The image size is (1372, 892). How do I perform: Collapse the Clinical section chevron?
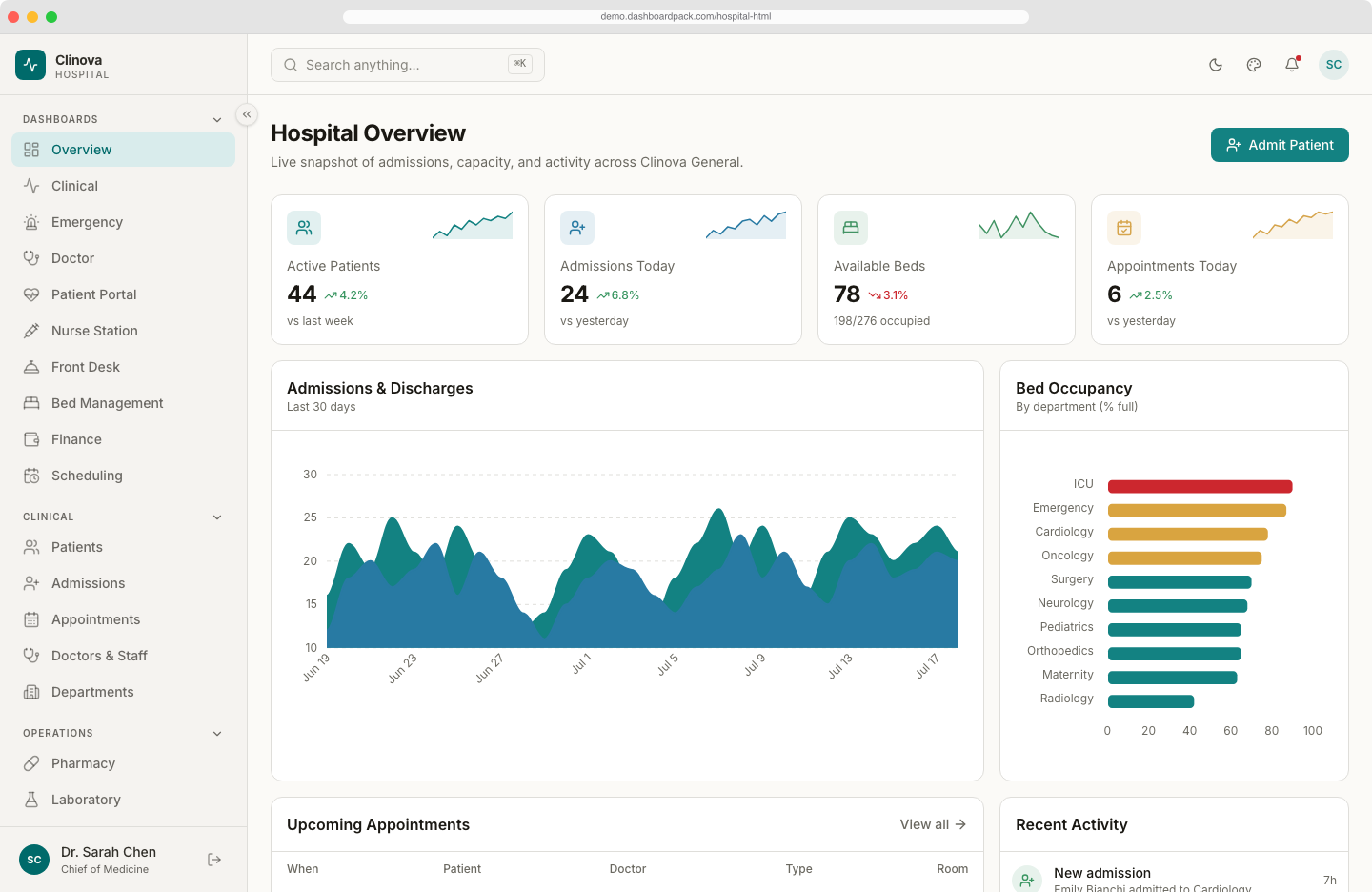tap(217, 517)
